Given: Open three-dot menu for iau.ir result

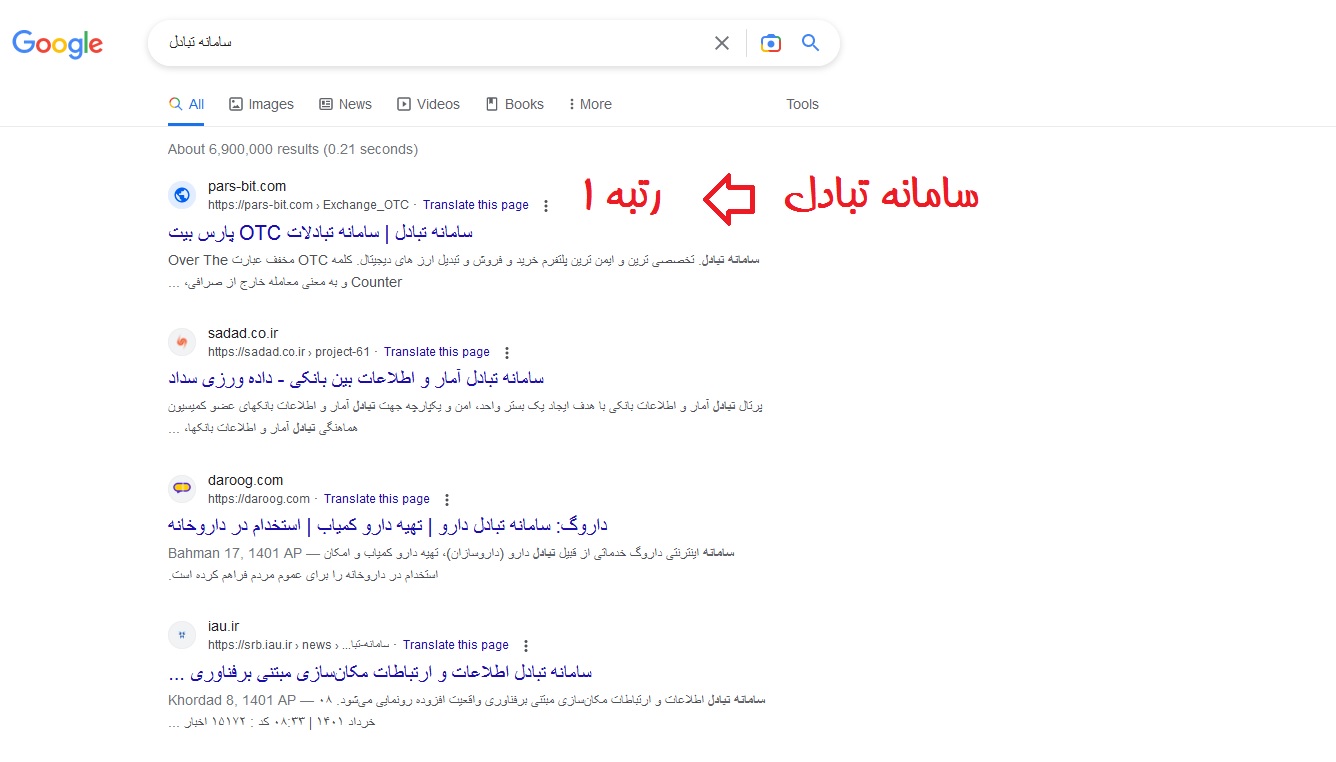Looking at the screenshot, I should coord(526,646).
